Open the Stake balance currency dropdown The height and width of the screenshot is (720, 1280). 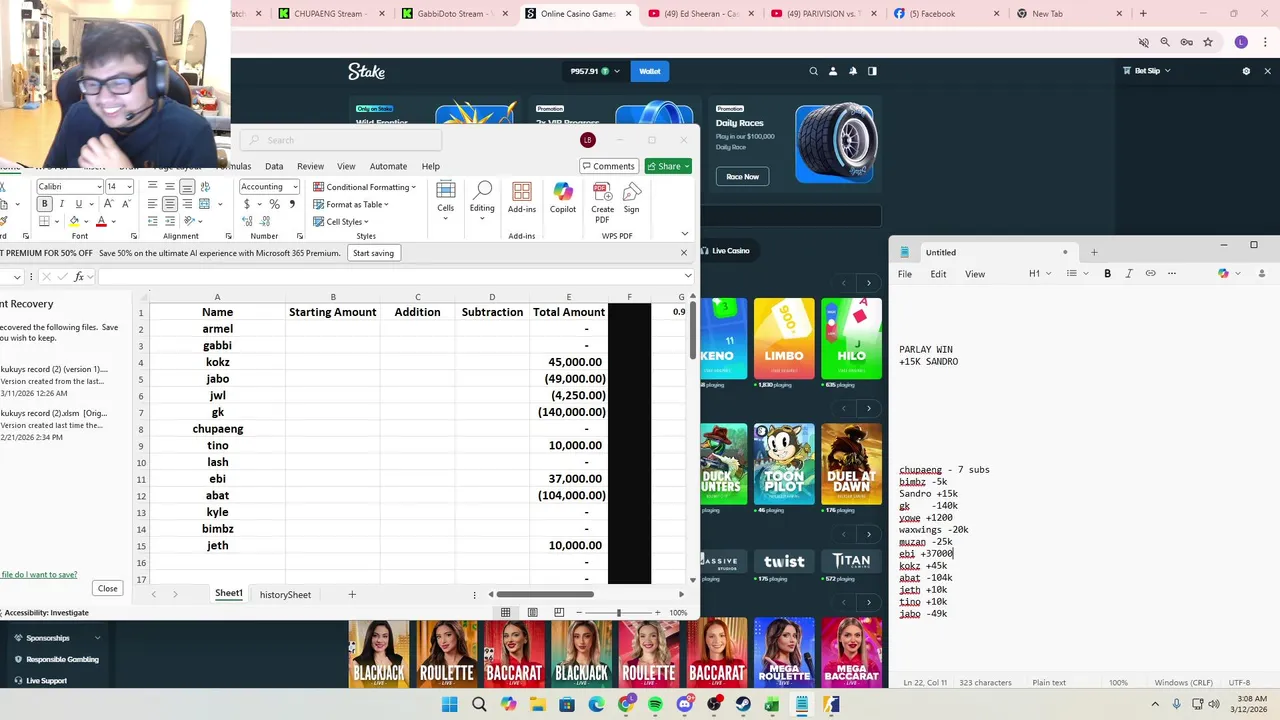tap(616, 71)
